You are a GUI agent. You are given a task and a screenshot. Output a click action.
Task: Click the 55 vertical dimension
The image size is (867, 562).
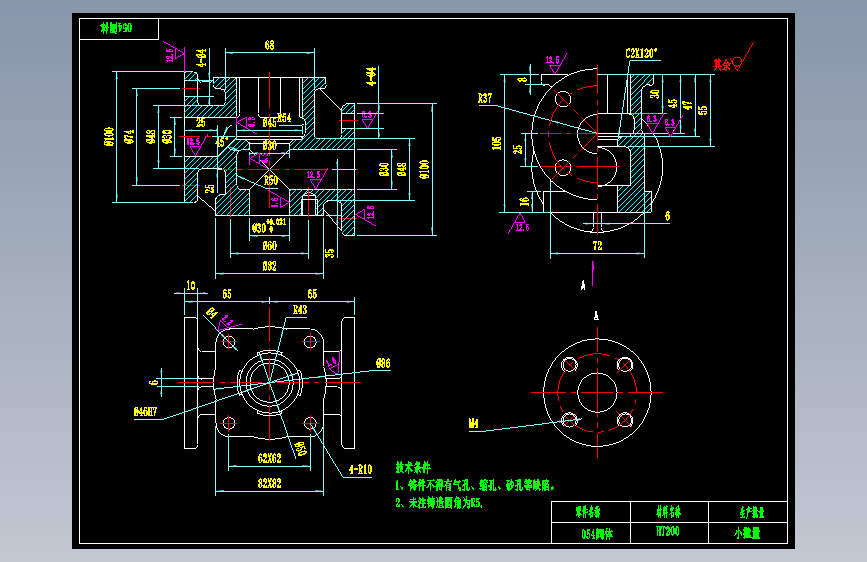pos(703,110)
